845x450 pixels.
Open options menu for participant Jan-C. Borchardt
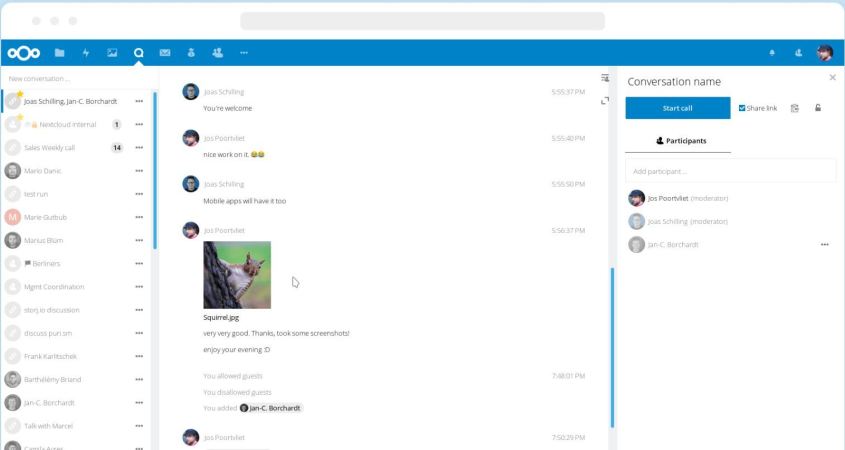coord(825,245)
